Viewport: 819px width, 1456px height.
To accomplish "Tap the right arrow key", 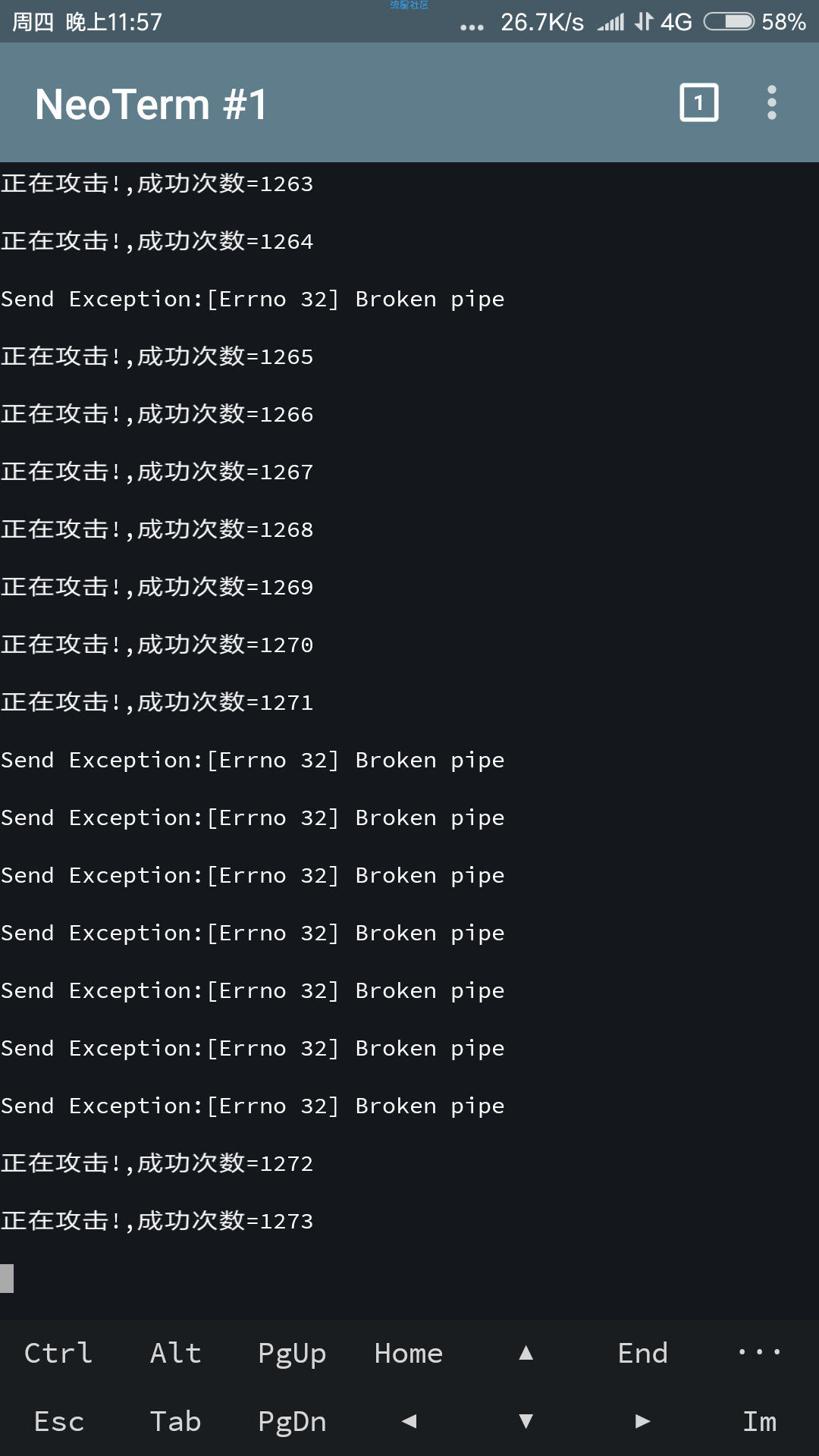I will (643, 1421).
